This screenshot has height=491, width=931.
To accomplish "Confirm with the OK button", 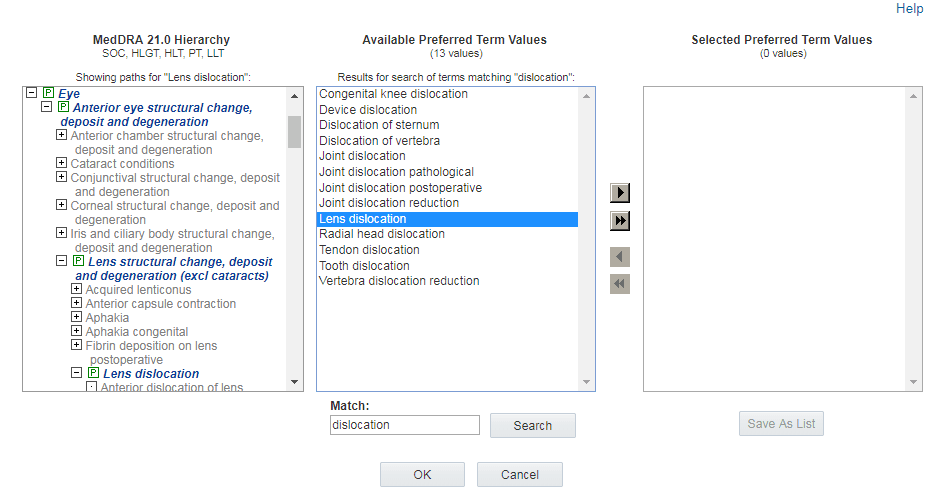I will click(422, 475).
